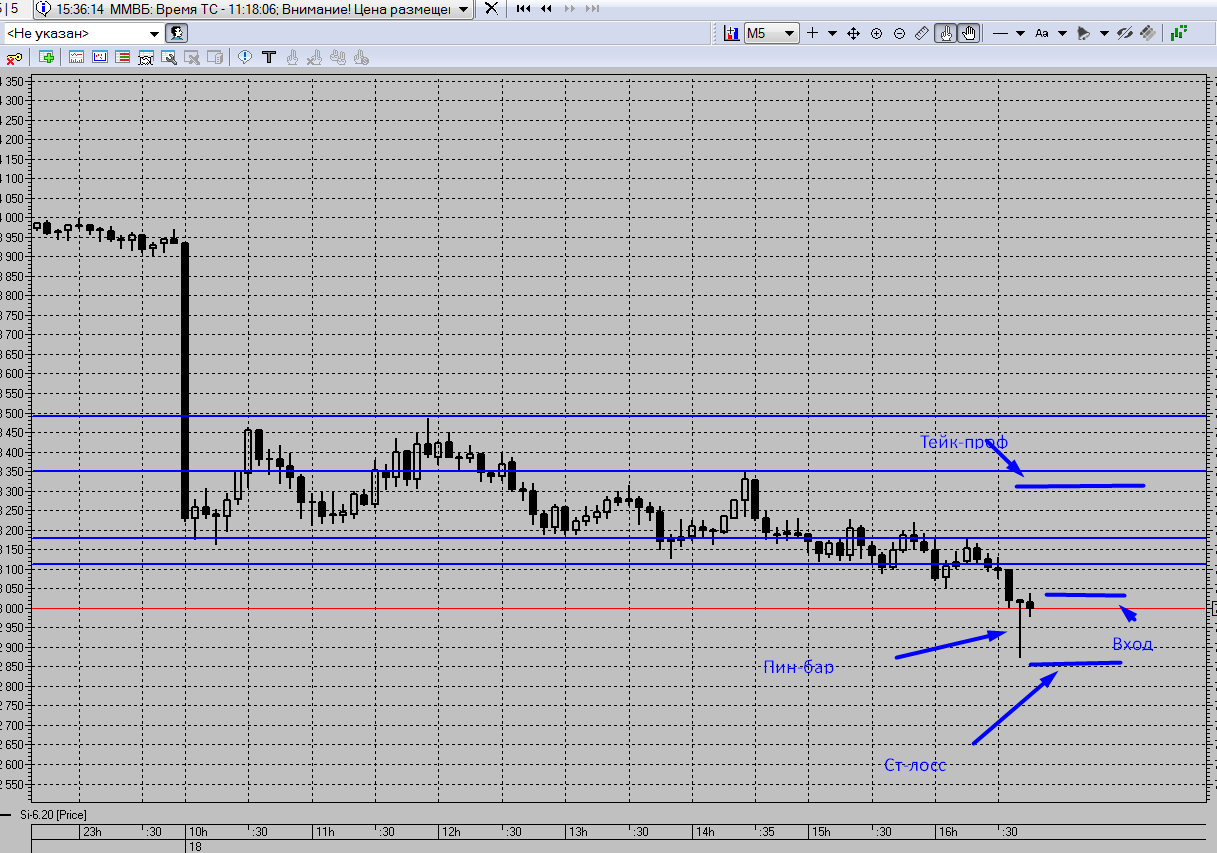Click the green plus add icon
The width and height of the screenshot is (1217, 853).
pyautogui.click(x=46, y=57)
